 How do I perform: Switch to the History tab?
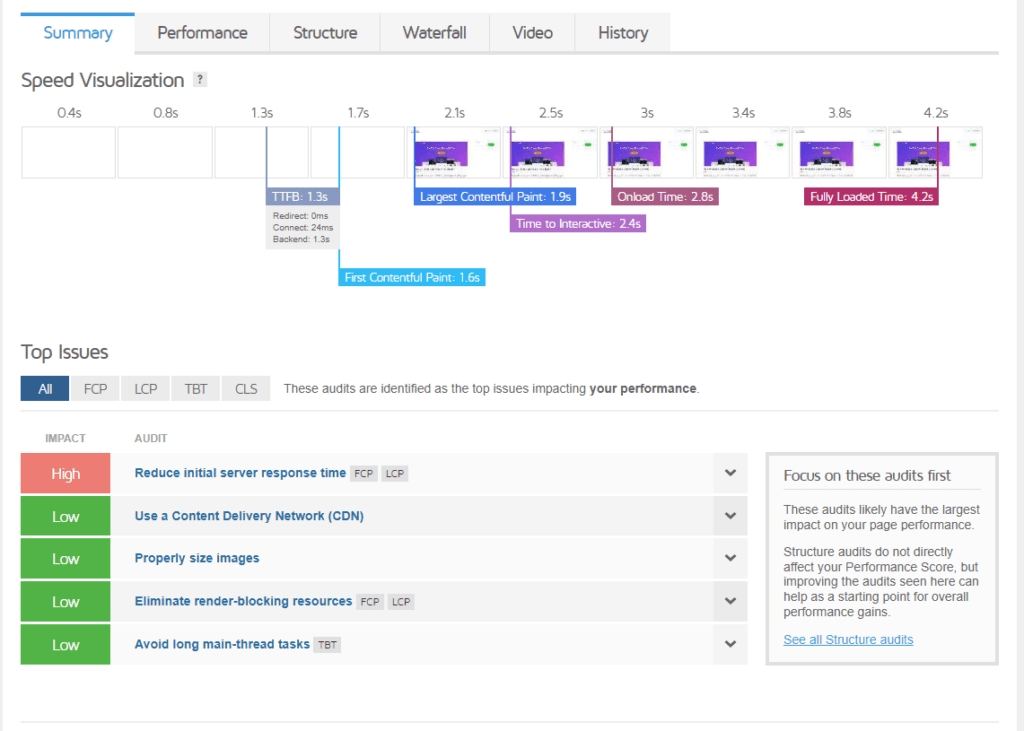click(622, 32)
